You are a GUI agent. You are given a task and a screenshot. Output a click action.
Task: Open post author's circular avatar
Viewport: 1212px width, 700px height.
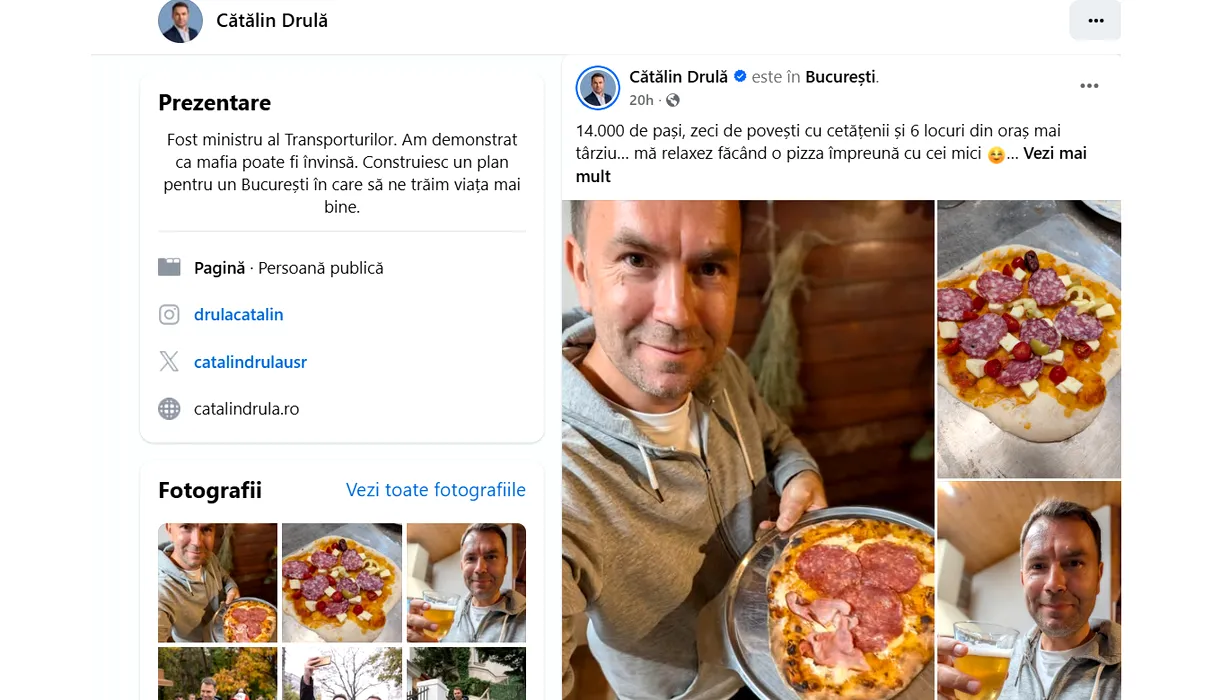pos(598,88)
